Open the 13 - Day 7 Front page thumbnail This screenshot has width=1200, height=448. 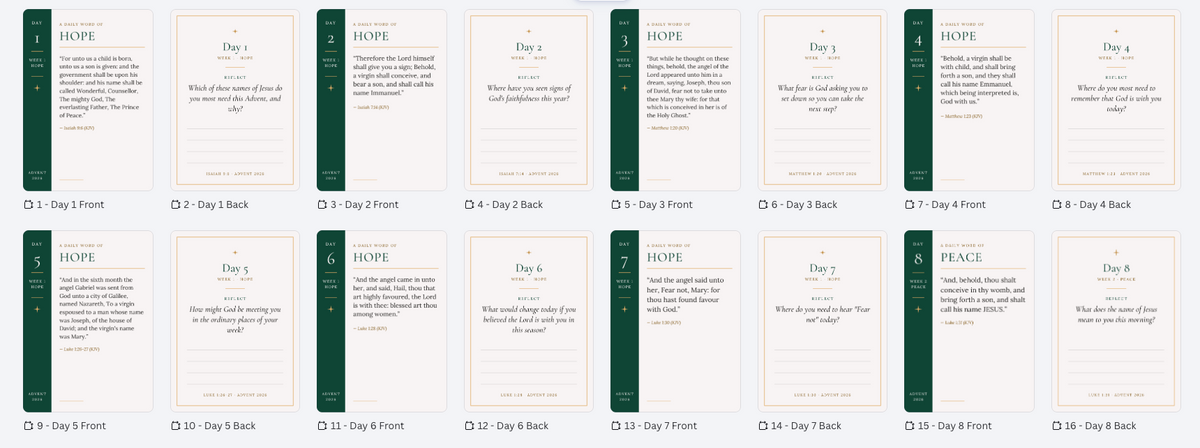pos(675,321)
